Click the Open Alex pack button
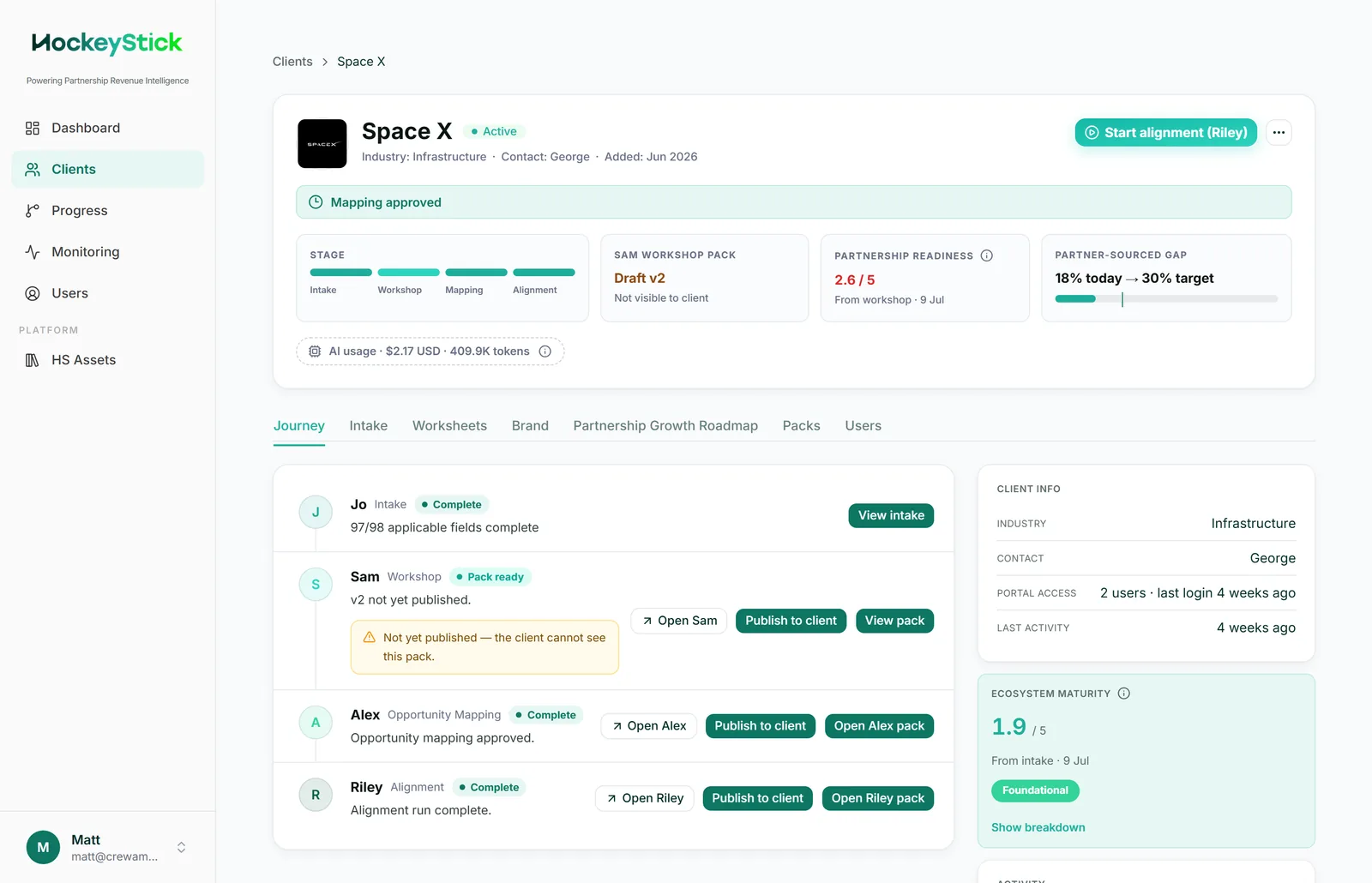 (879, 726)
